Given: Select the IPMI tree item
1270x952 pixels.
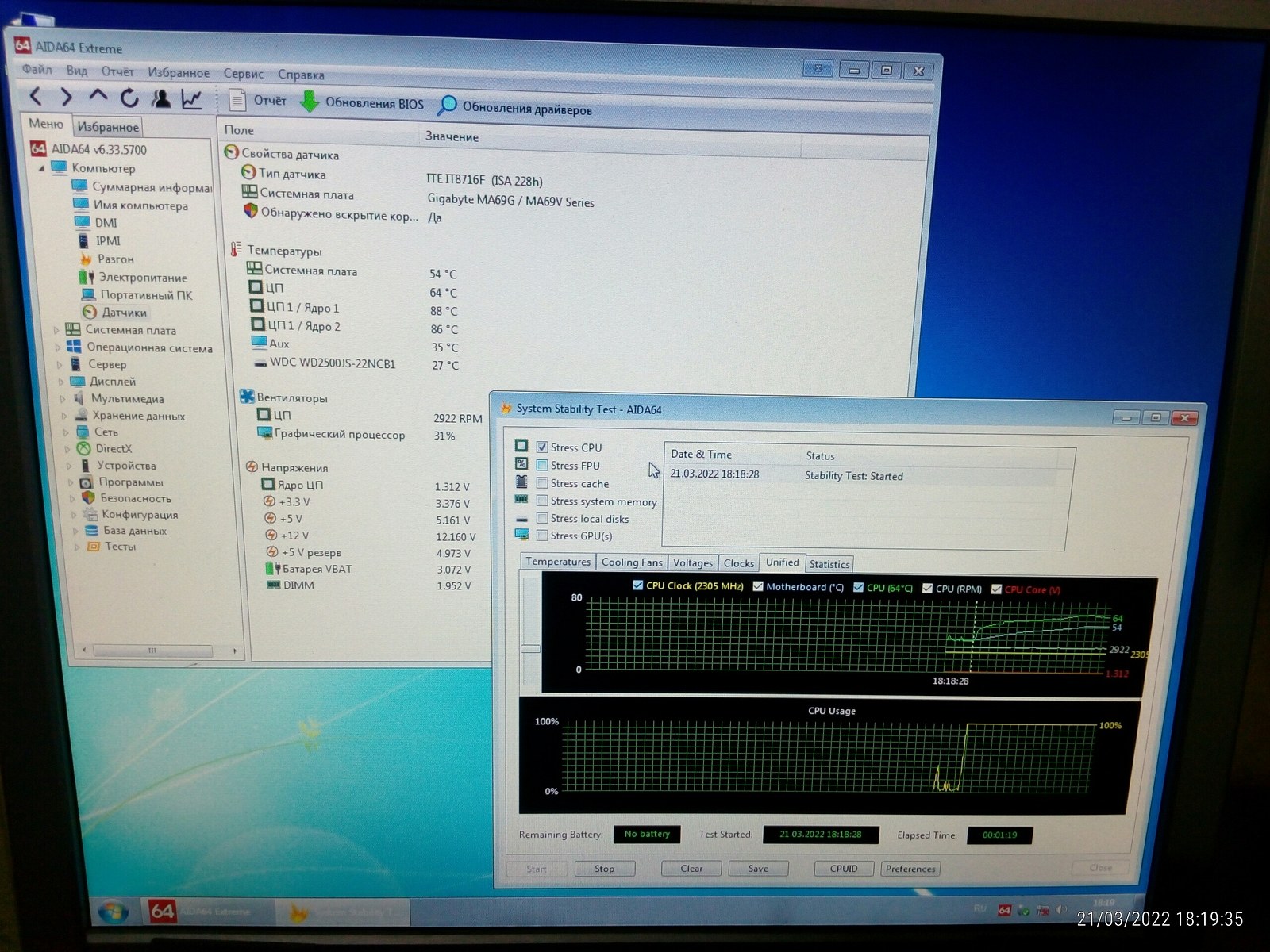Looking at the screenshot, I should tap(99, 241).
